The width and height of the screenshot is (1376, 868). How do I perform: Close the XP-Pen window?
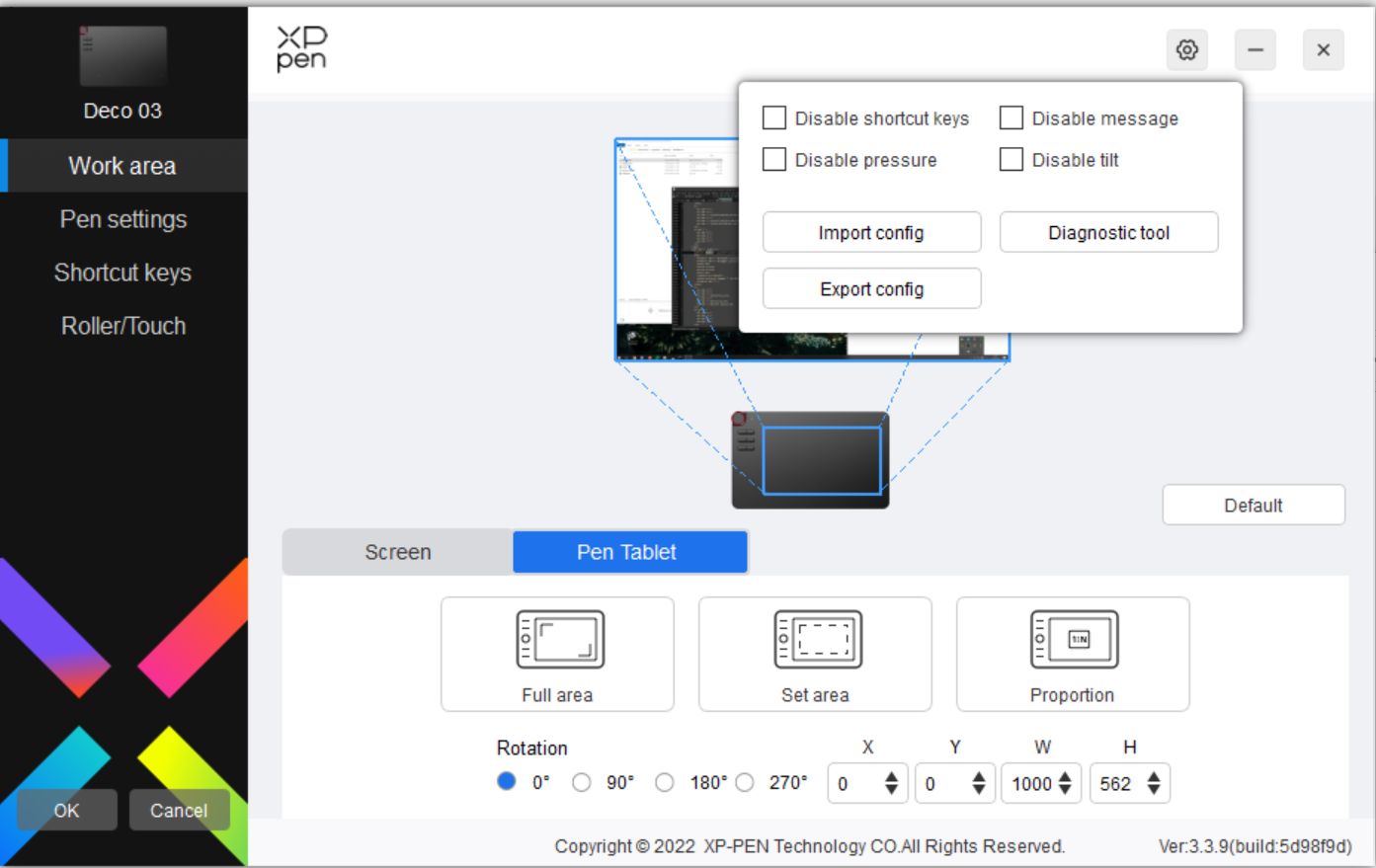coord(1323,49)
